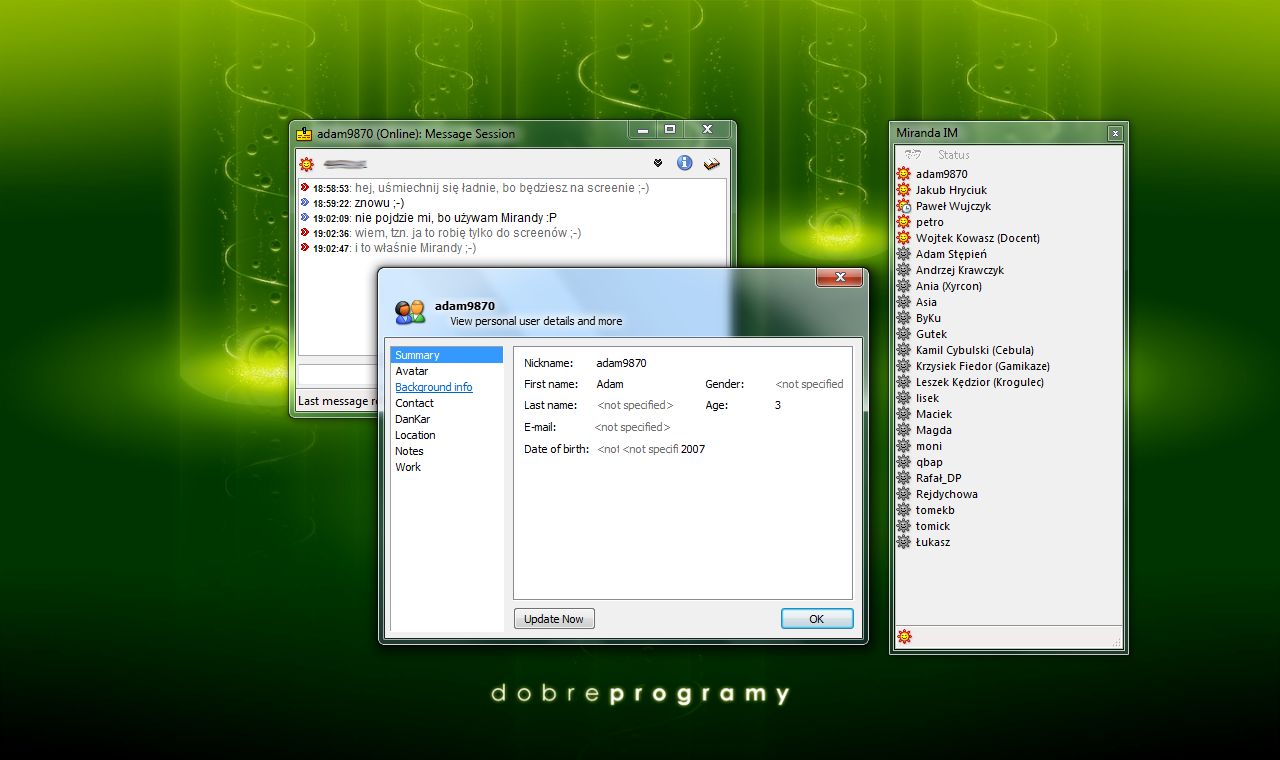Click the Nickname value adam9870 in Summary

[x=621, y=363]
